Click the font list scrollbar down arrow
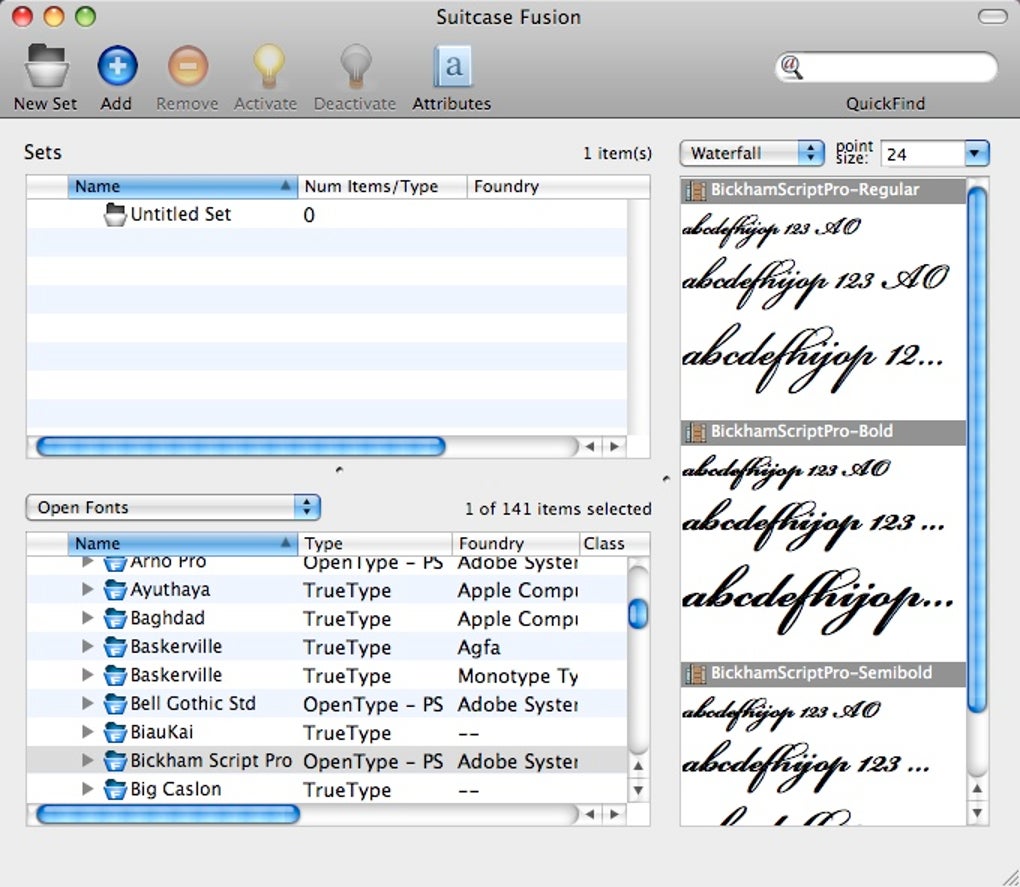This screenshot has height=887, width=1020. click(x=637, y=791)
